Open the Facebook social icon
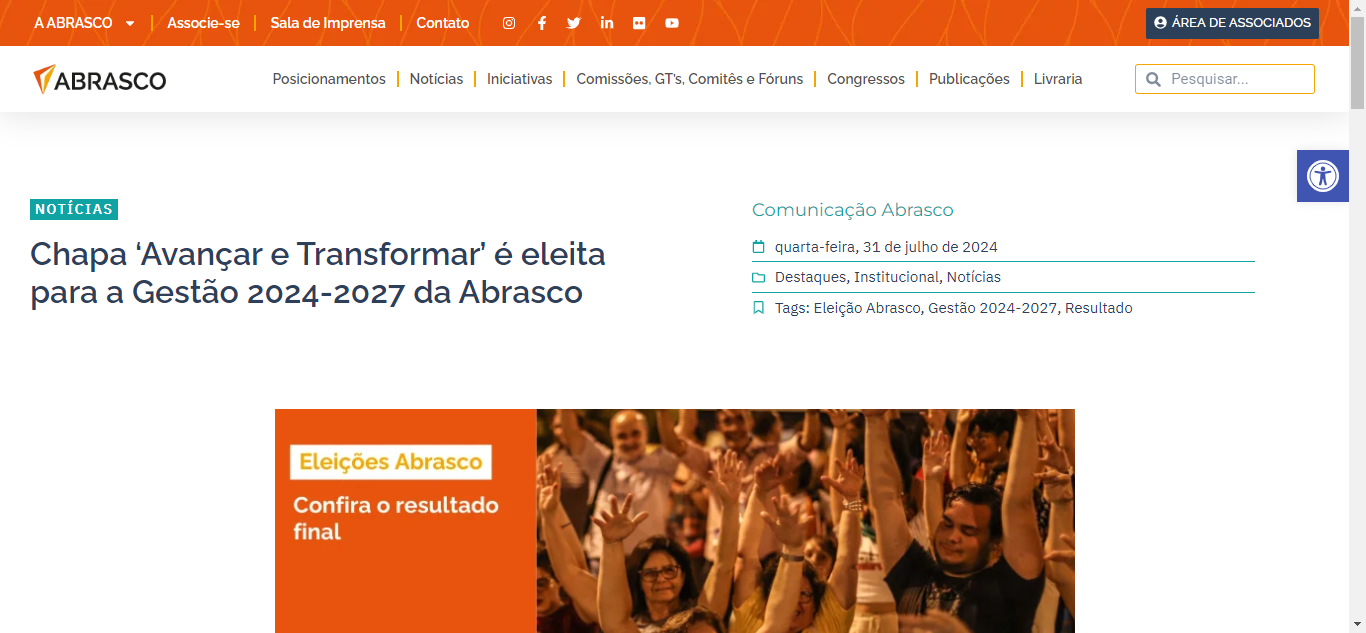 pyautogui.click(x=542, y=23)
